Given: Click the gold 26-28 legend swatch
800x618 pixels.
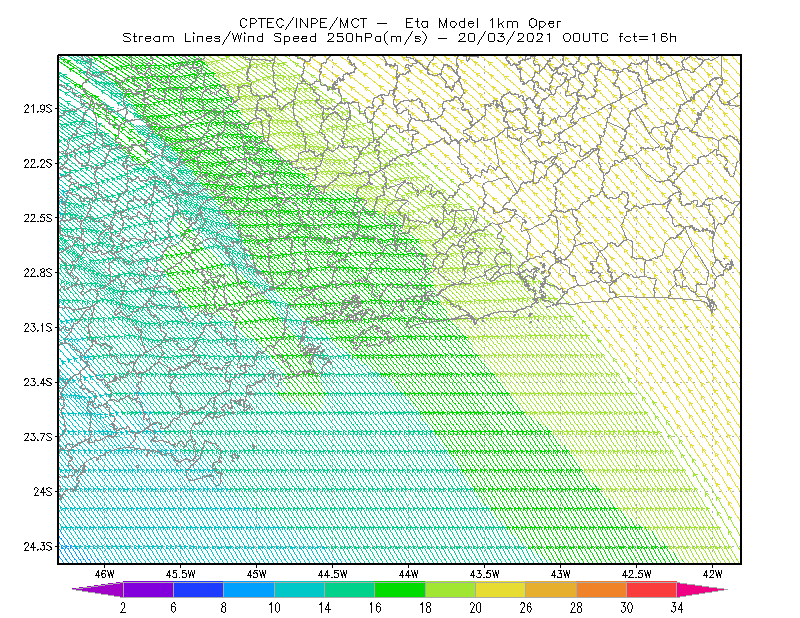Looking at the screenshot, I should [551, 589].
